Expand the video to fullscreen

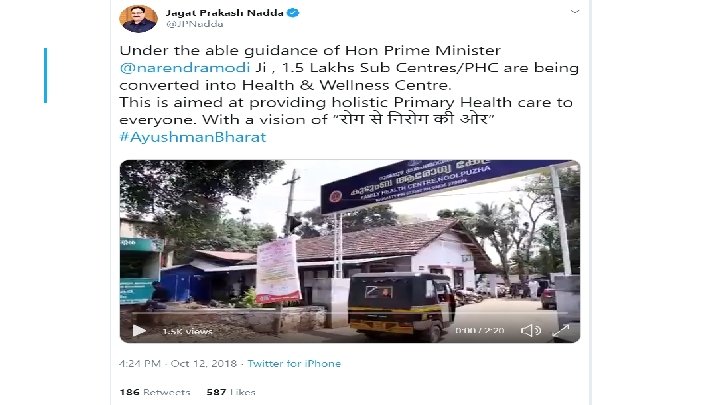pyautogui.click(x=561, y=330)
